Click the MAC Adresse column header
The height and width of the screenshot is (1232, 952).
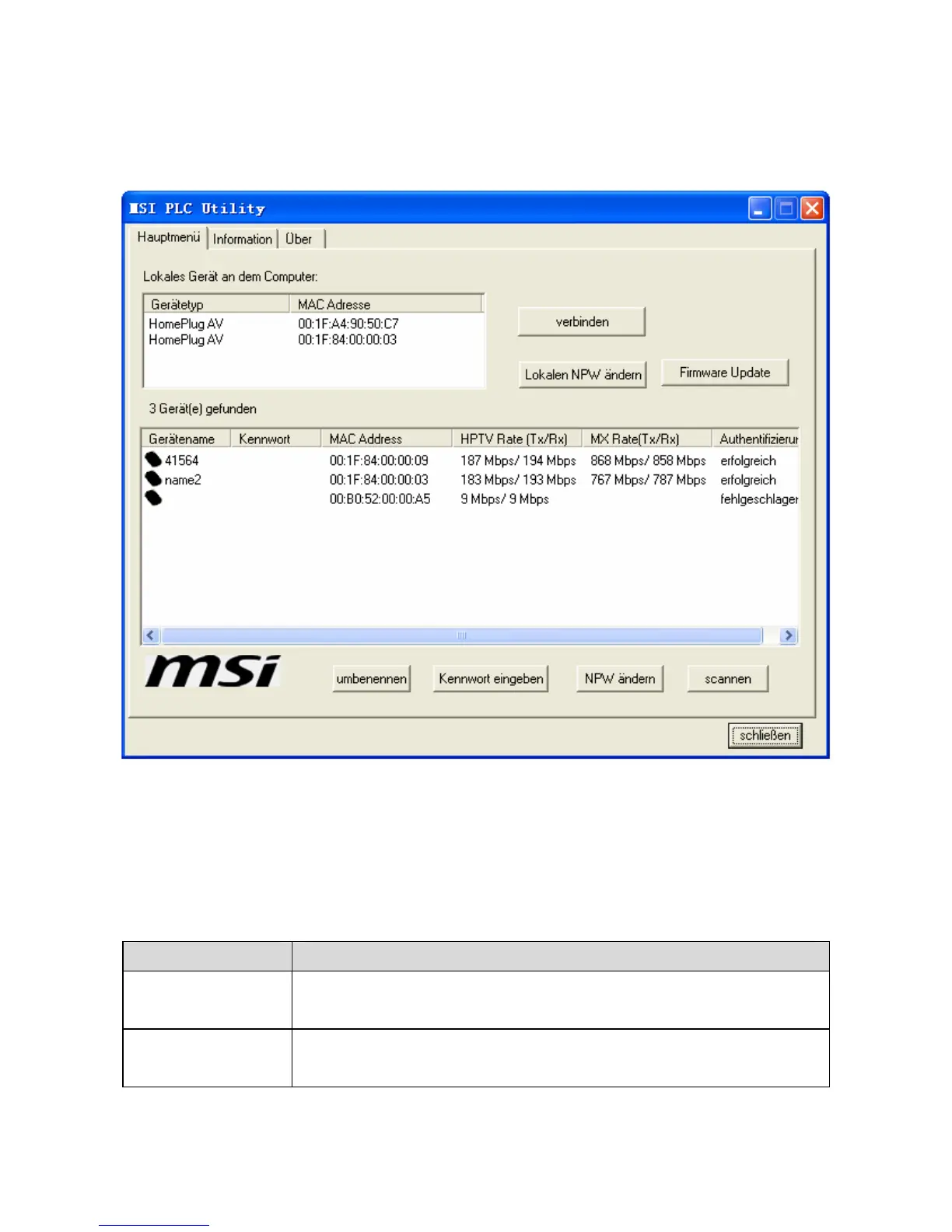(x=387, y=304)
